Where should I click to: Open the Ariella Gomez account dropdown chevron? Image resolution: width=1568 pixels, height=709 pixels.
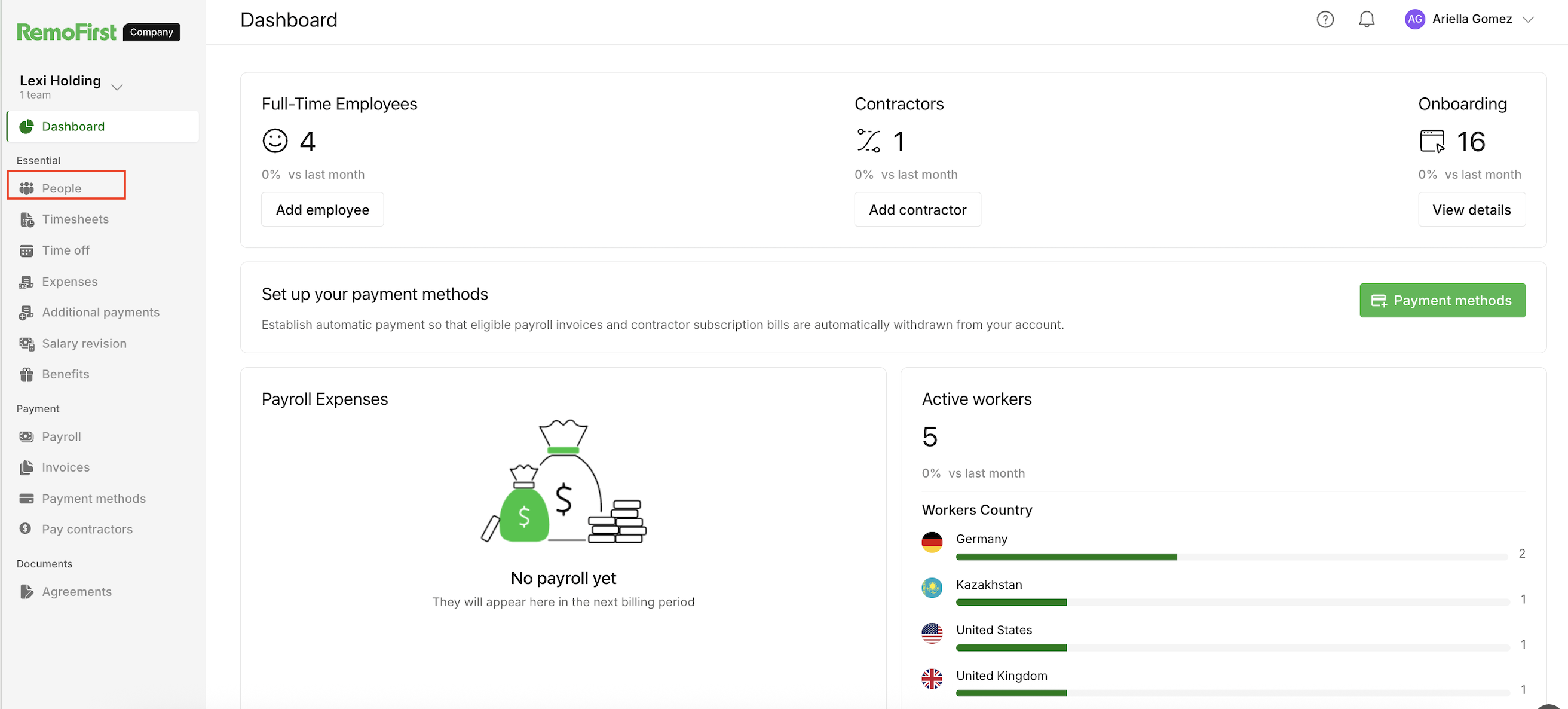point(1528,19)
